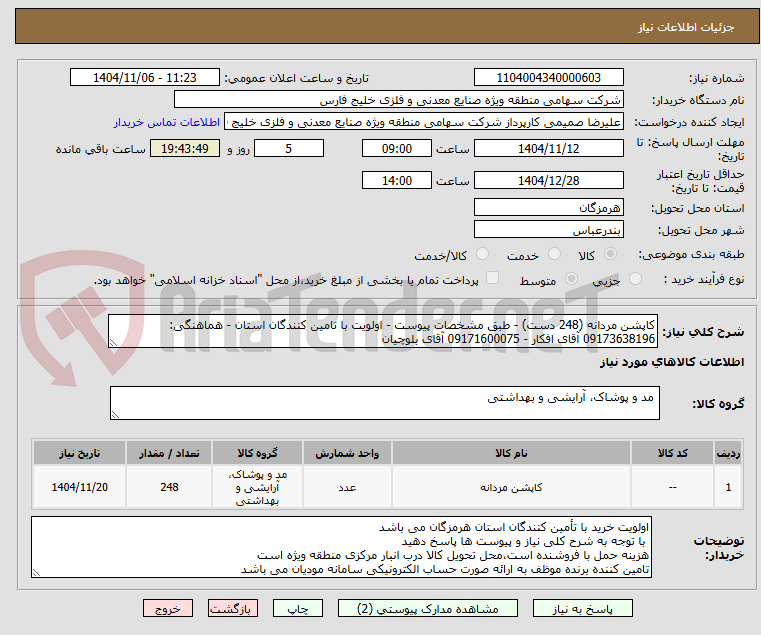This screenshot has height=635, width=761.
Task: Click the شرح کلی نیاز text area
Action: pyautogui.click(x=383, y=331)
